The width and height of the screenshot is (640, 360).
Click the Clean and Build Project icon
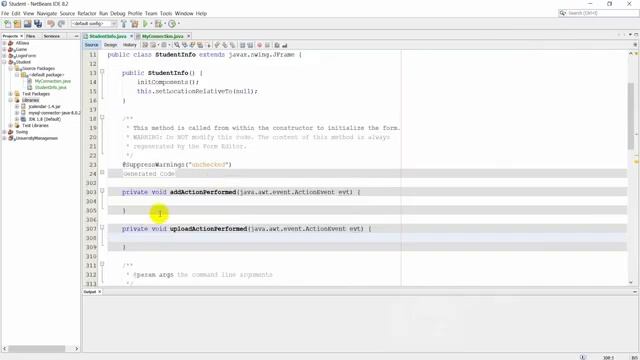point(134,24)
